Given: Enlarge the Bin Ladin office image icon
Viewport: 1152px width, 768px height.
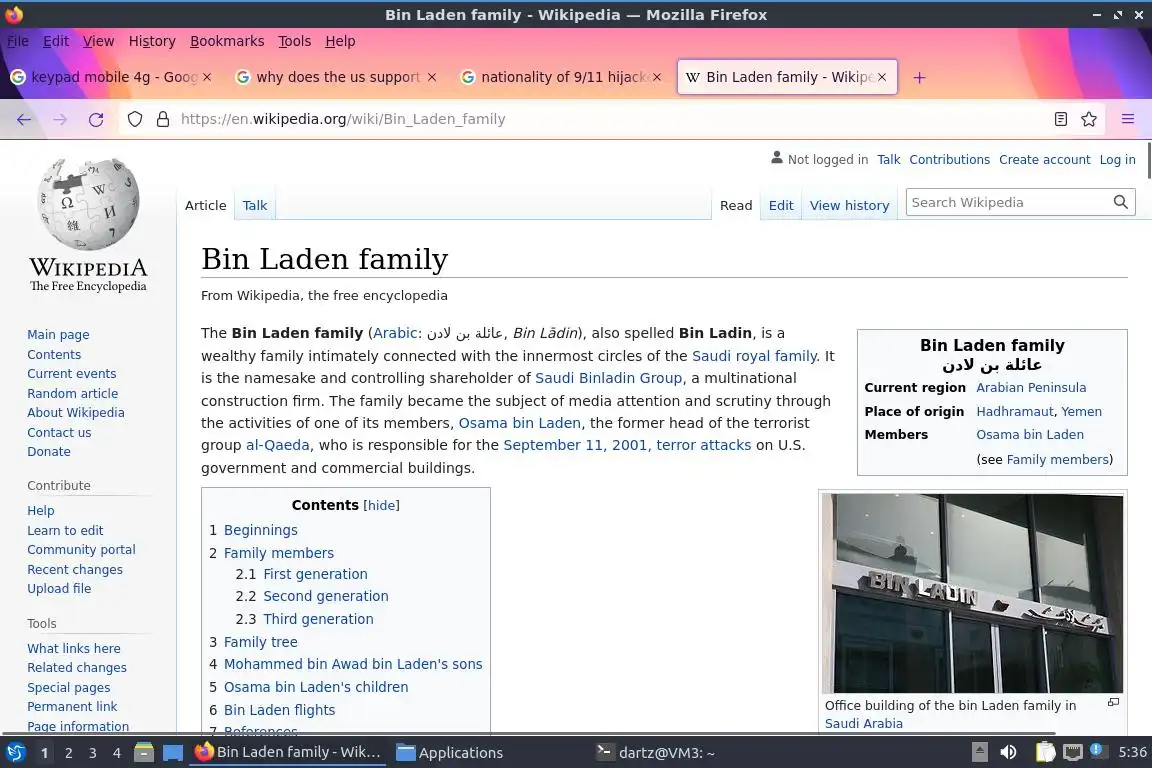Looking at the screenshot, I should 1113,703.
